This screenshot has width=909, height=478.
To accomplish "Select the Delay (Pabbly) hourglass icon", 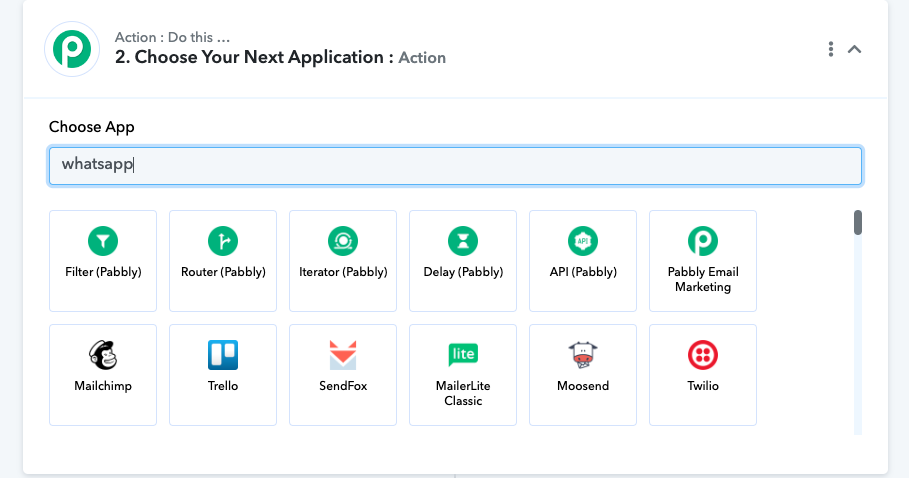I will click(463, 241).
